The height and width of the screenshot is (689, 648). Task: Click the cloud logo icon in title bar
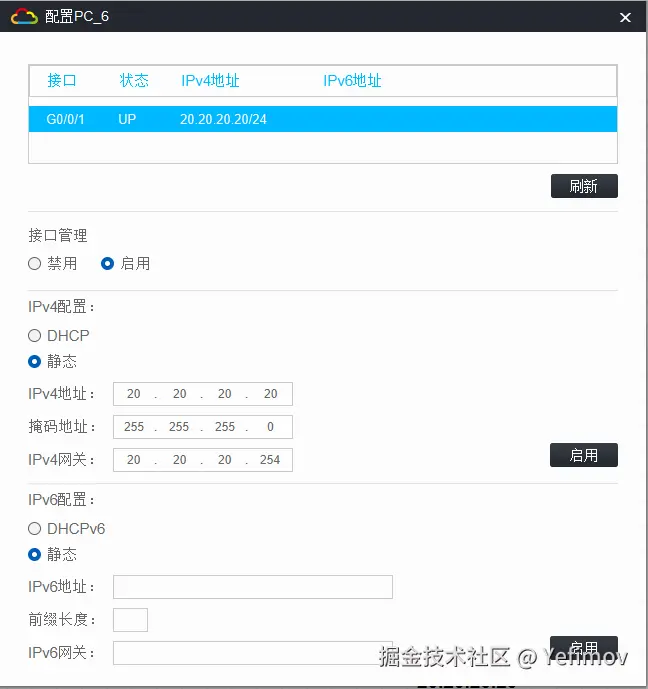point(24,17)
